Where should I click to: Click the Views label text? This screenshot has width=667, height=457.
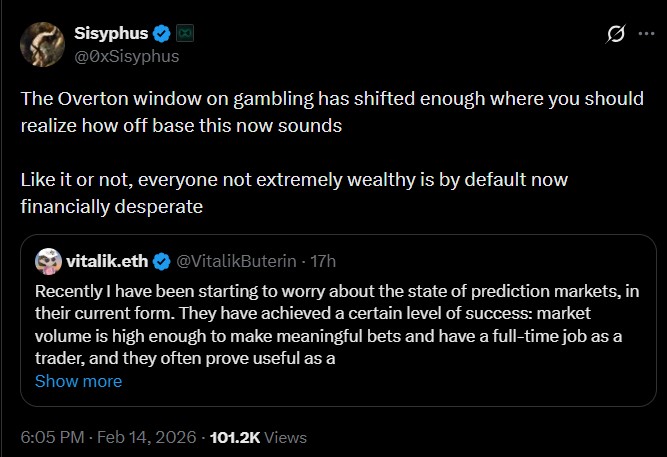click(x=286, y=437)
